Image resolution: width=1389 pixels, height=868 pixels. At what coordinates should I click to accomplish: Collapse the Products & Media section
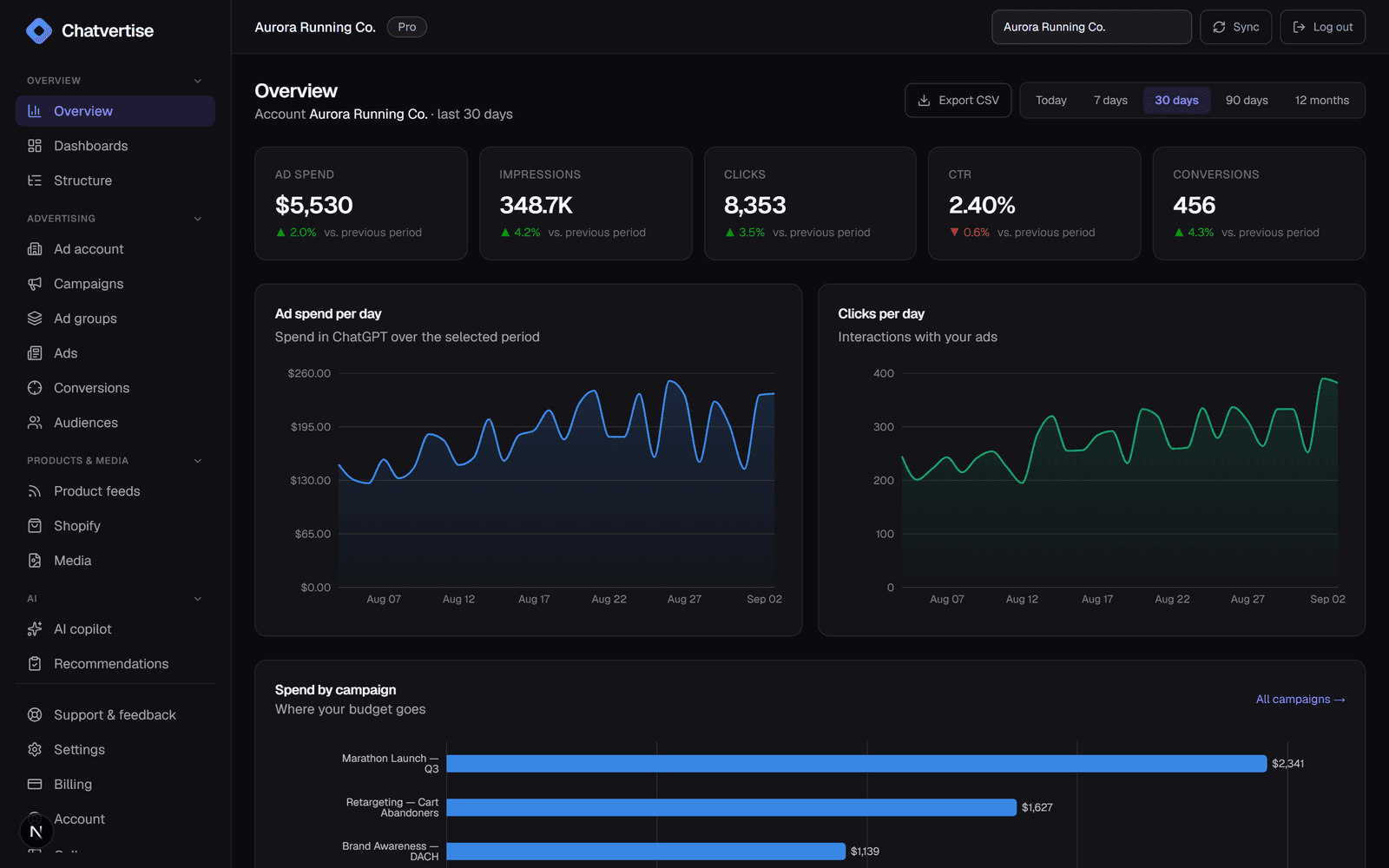click(198, 461)
